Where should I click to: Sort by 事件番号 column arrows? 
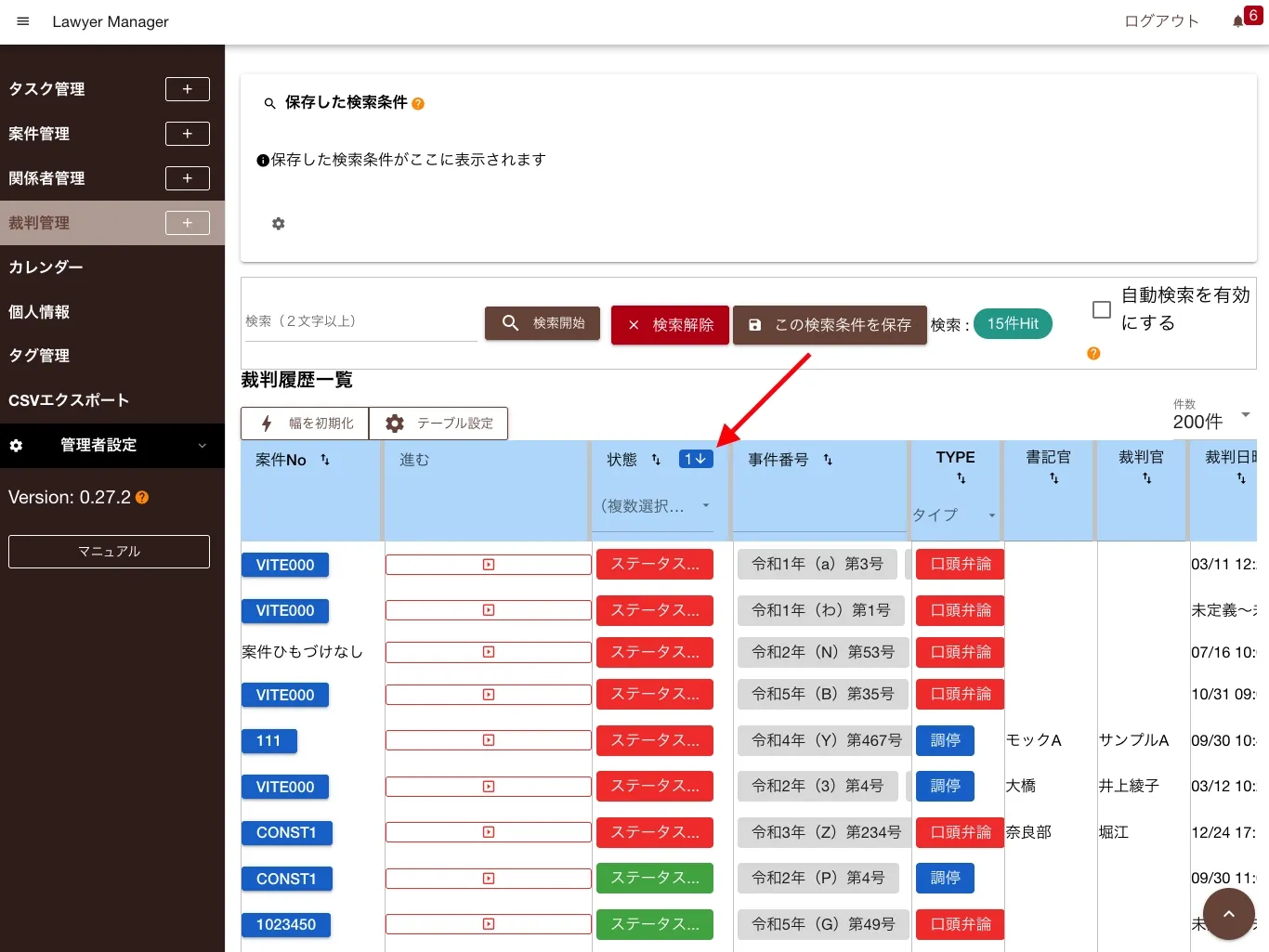pos(828,460)
